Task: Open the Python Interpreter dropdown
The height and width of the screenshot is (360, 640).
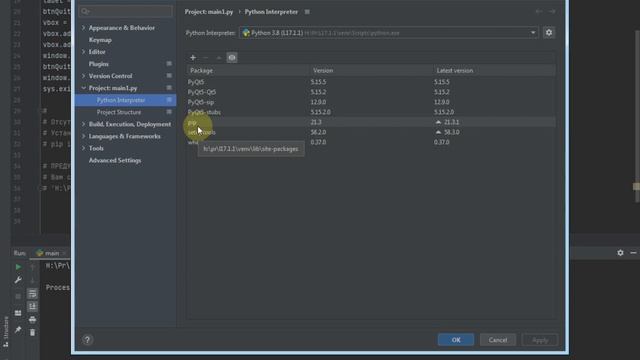Action: pyautogui.click(x=389, y=33)
